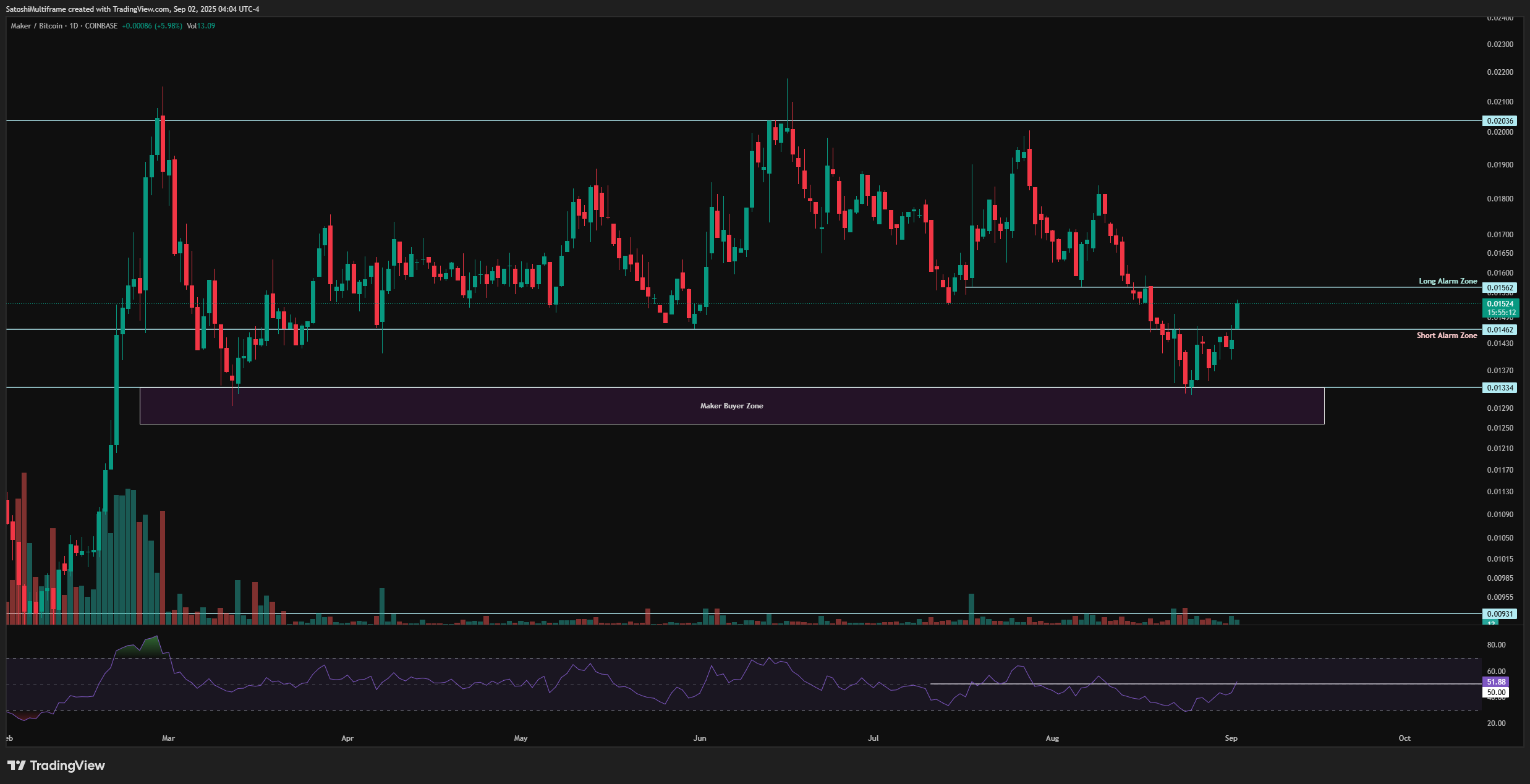Screen dimensions: 1530x784
Task: Click the green 0.01524 current price tag
Action: pyautogui.click(x=1500, y=303)
